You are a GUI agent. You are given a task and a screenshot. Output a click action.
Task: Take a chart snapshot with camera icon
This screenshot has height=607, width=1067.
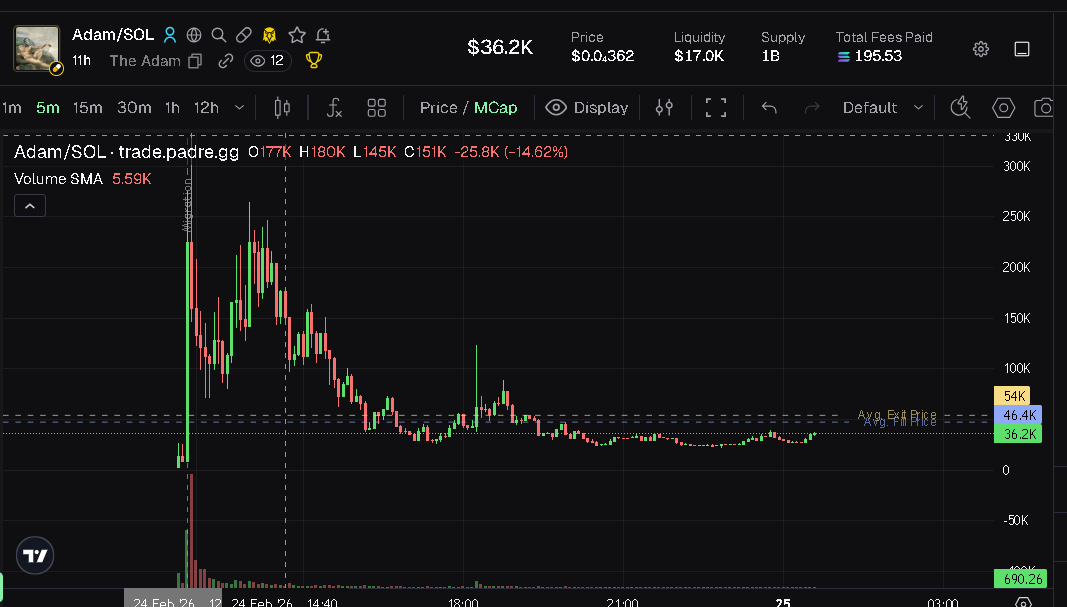(1045, 108)
